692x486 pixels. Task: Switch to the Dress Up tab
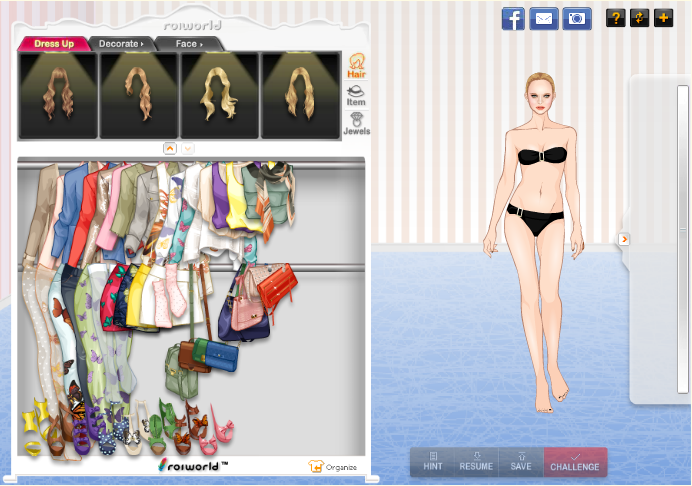coord(53,44)
